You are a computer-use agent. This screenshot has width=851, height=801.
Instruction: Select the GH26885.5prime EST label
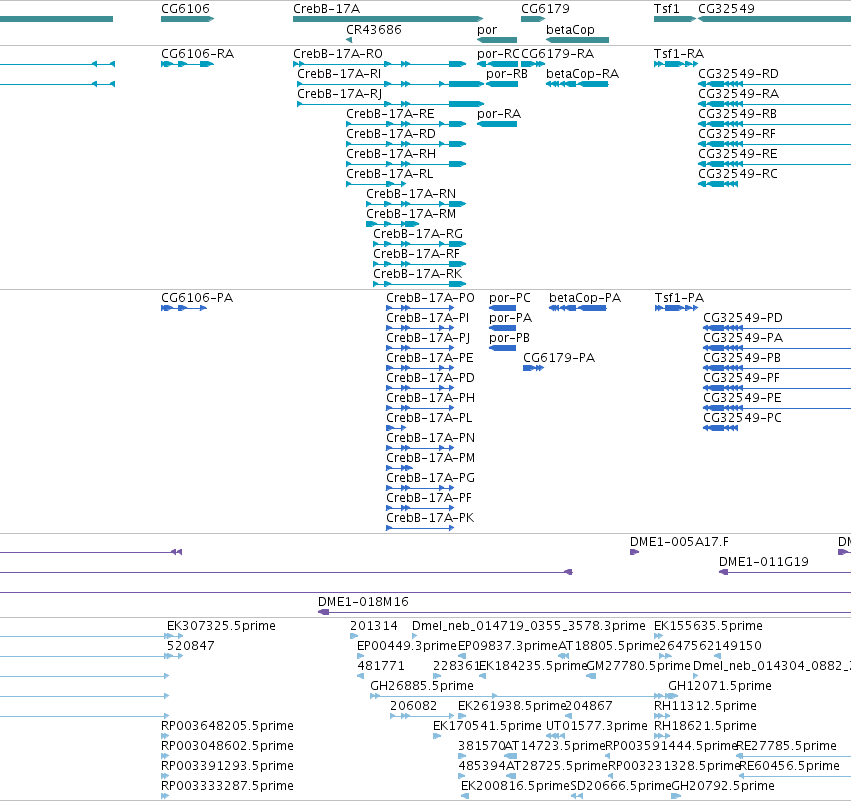(422, 686)
